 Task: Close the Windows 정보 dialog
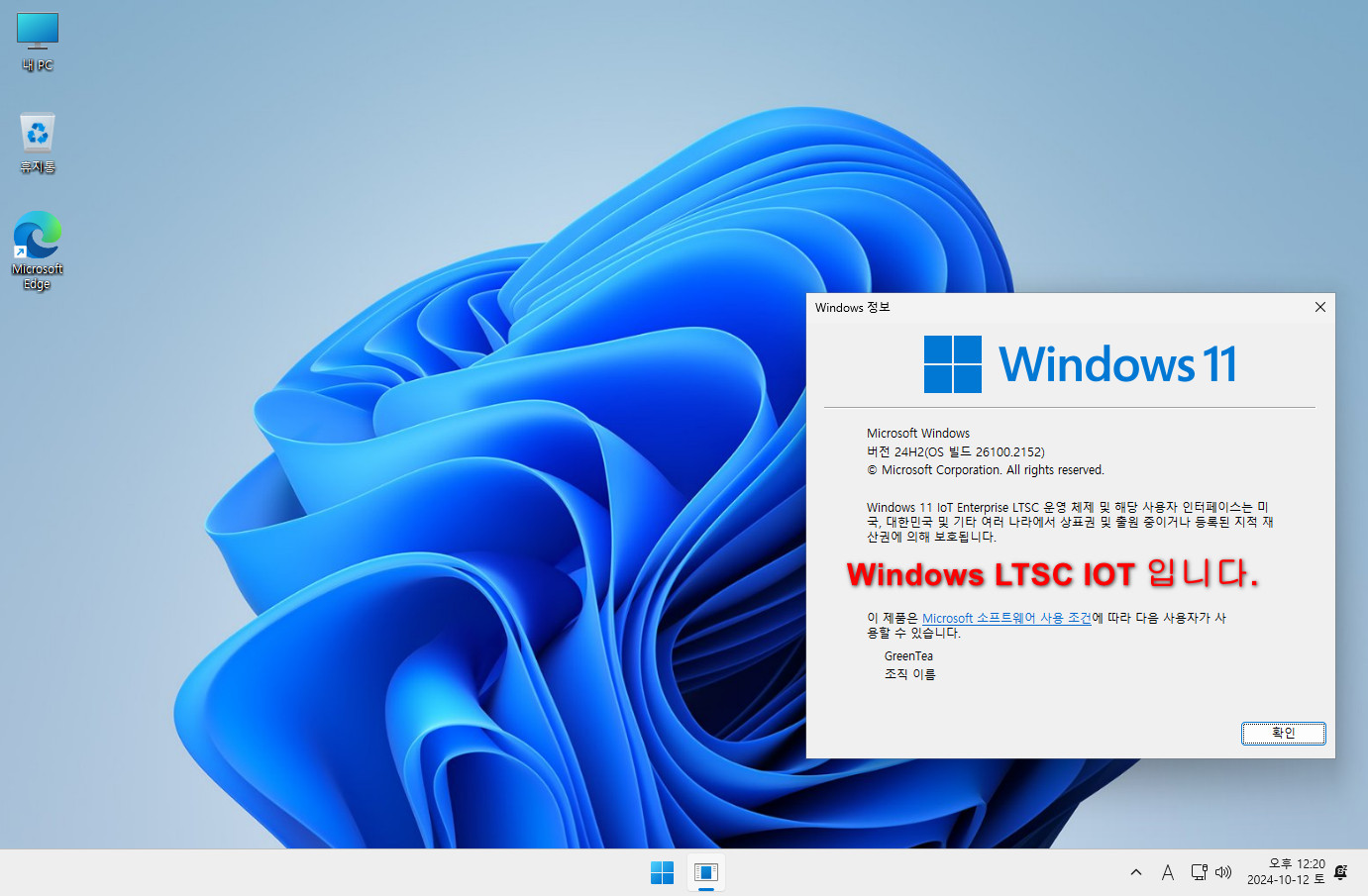(1319, 307)
